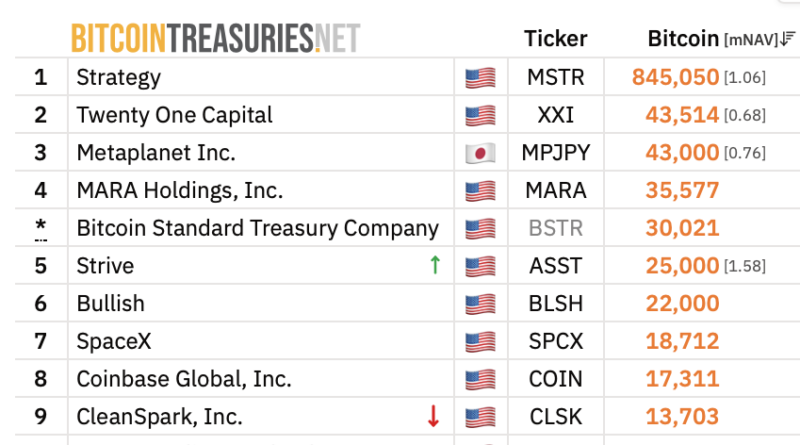
Task: Click the green up arrow next to Strive
Action: 435,265
